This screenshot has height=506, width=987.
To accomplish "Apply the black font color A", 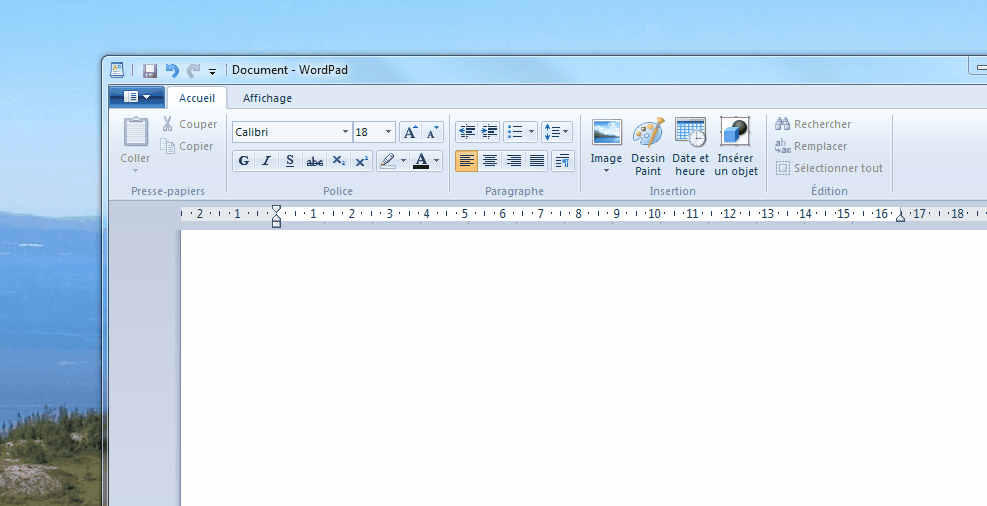I will [421, 161].
